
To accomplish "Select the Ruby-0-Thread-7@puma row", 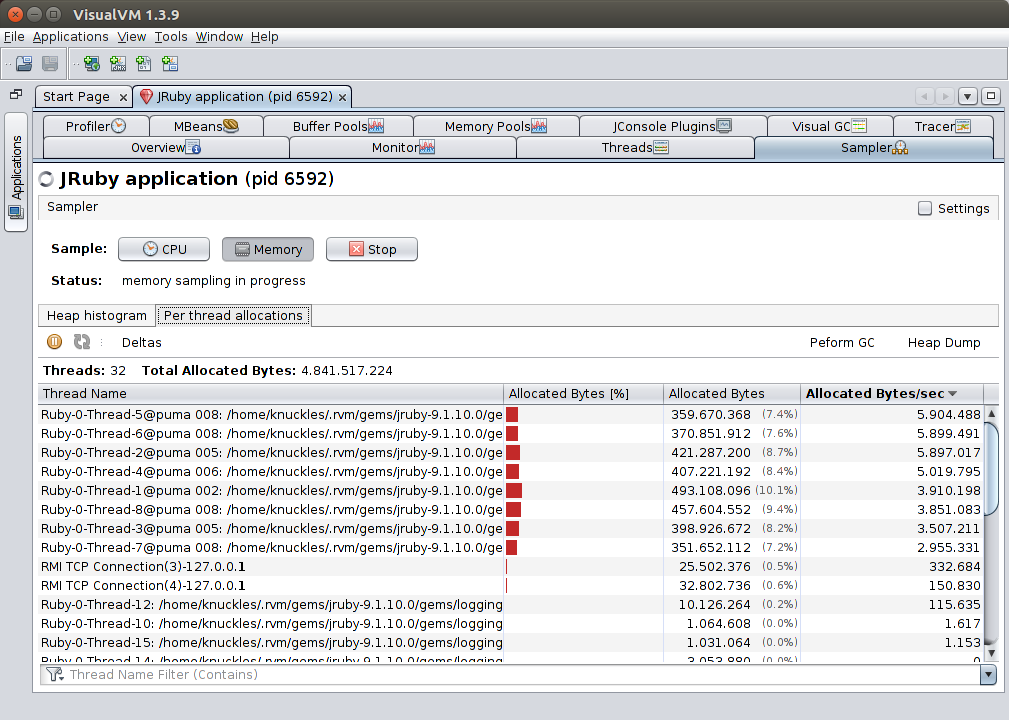I will click(x=511, y=548).
